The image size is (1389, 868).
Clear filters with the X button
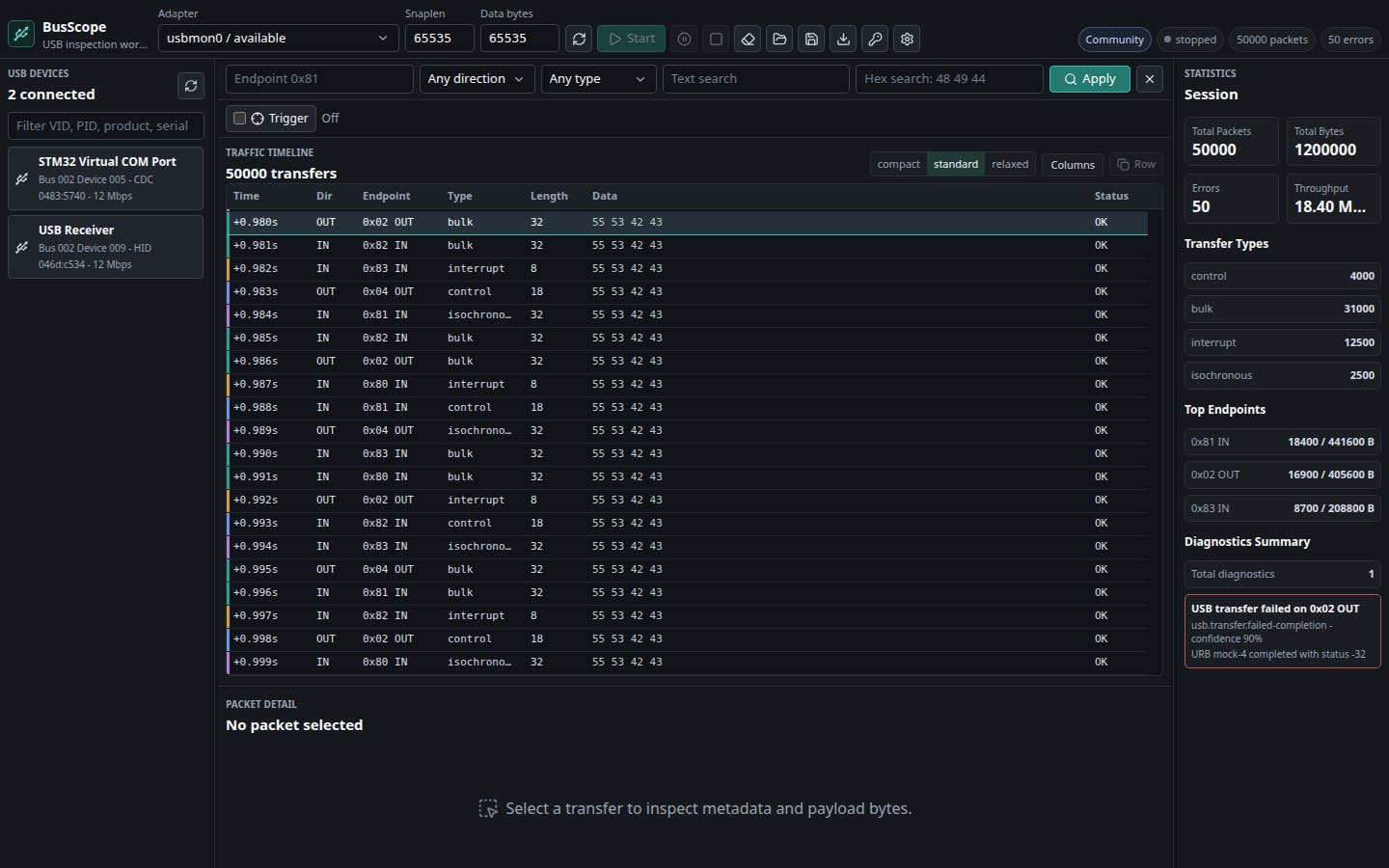click(1150, 79)
